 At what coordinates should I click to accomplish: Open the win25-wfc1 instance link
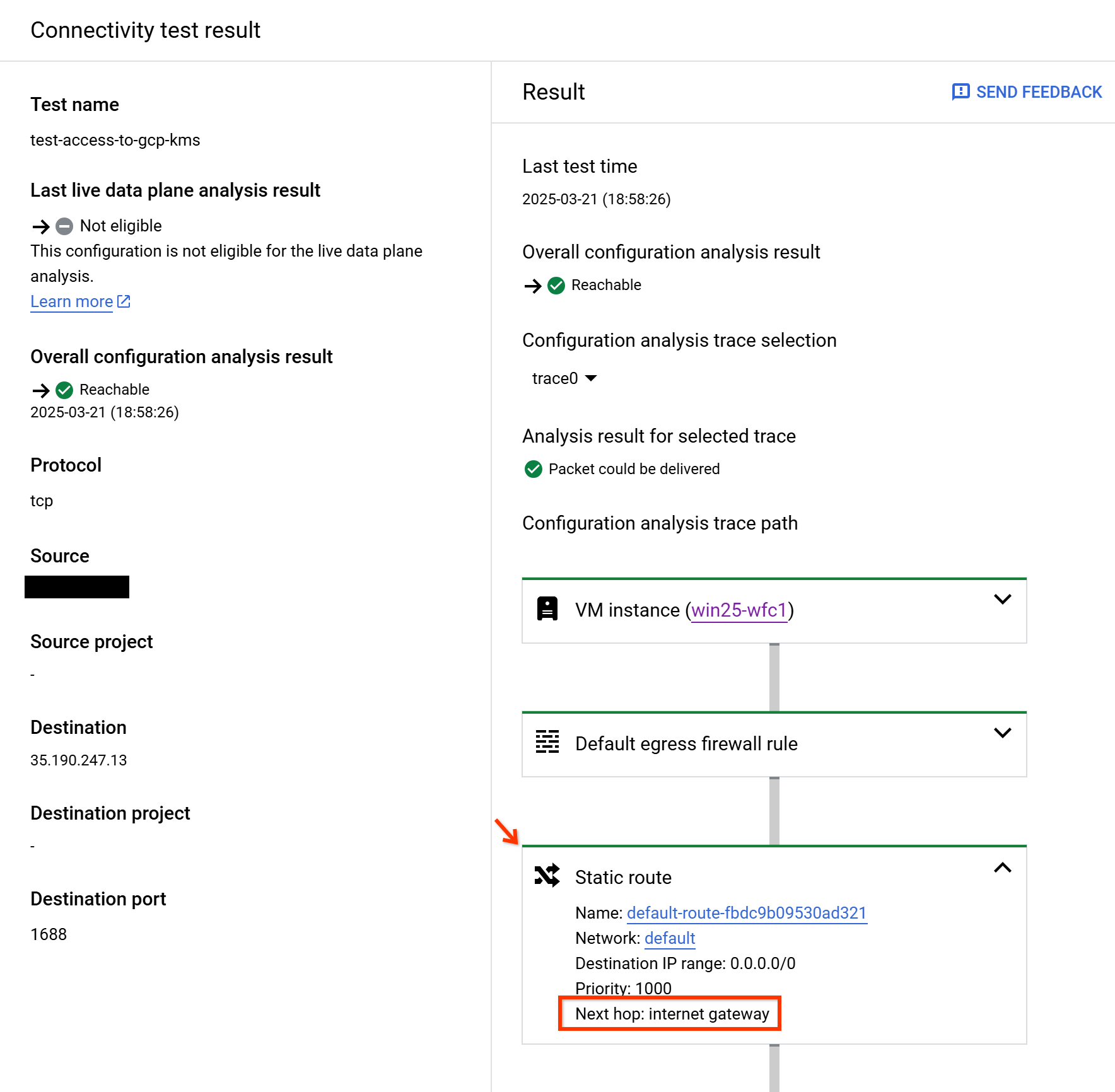coord(738,610)
